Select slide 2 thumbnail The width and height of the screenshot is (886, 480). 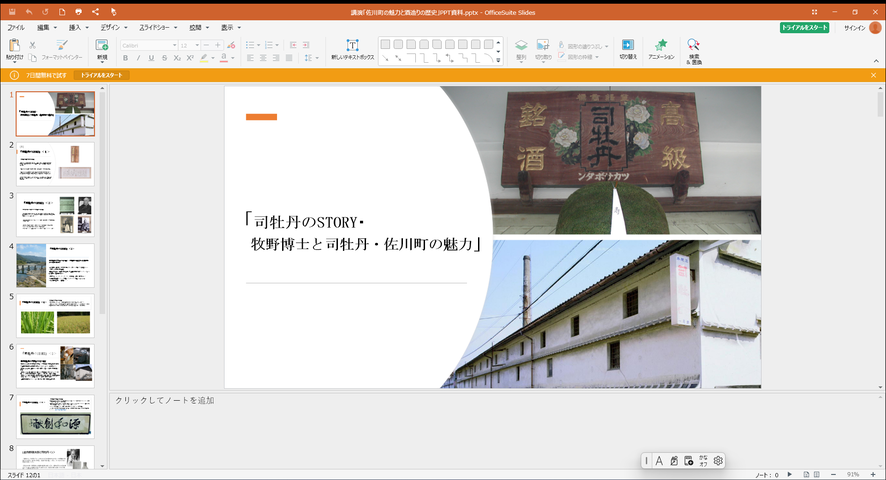click(x=55, y=164)
